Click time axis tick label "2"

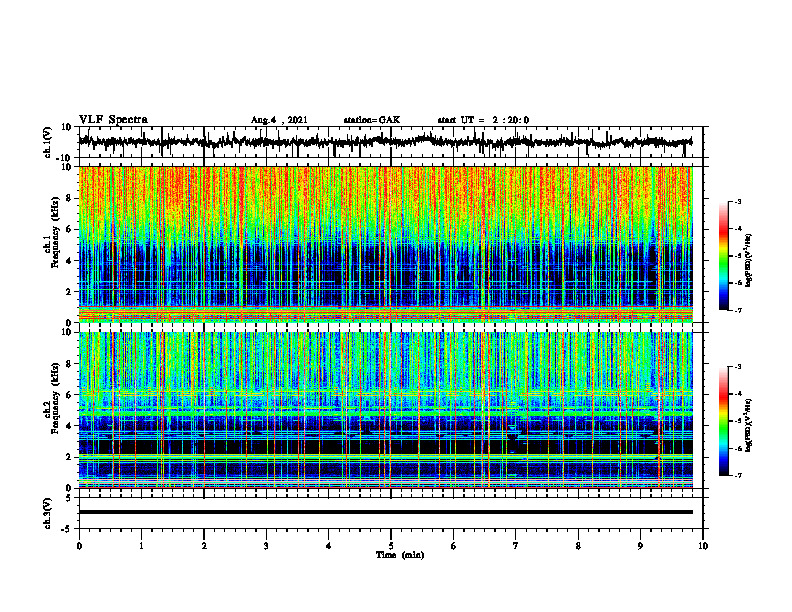coord(204,546)
